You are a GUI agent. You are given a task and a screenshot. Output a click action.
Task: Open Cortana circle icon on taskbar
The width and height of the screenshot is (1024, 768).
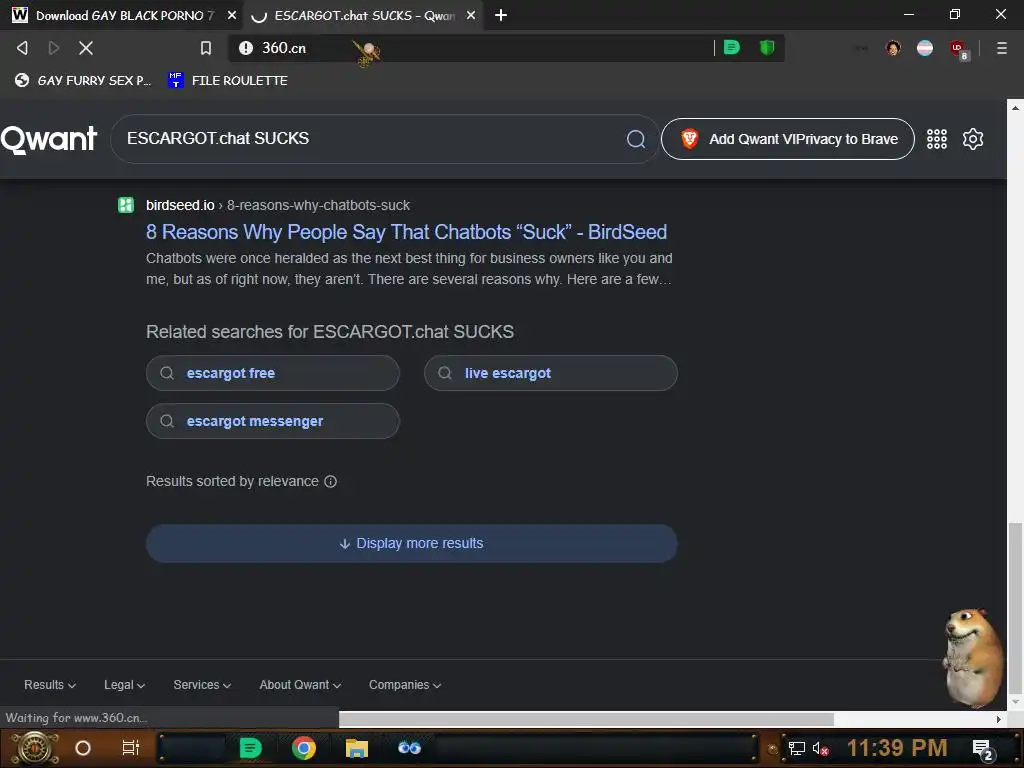click(x=83, y=748)
